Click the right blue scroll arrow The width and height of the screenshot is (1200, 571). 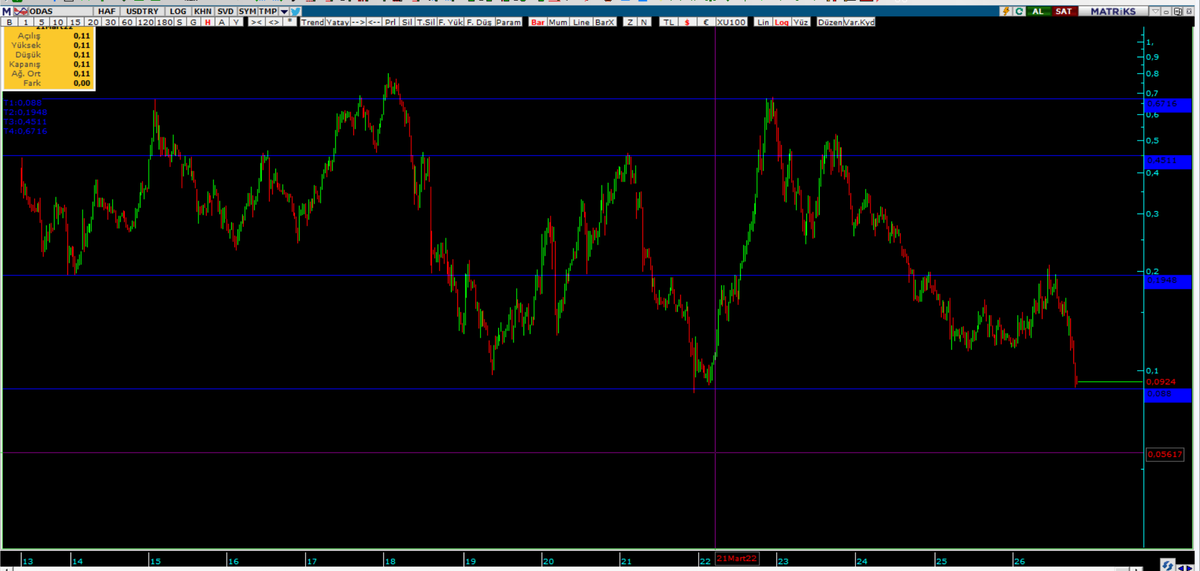(1190, 567)
